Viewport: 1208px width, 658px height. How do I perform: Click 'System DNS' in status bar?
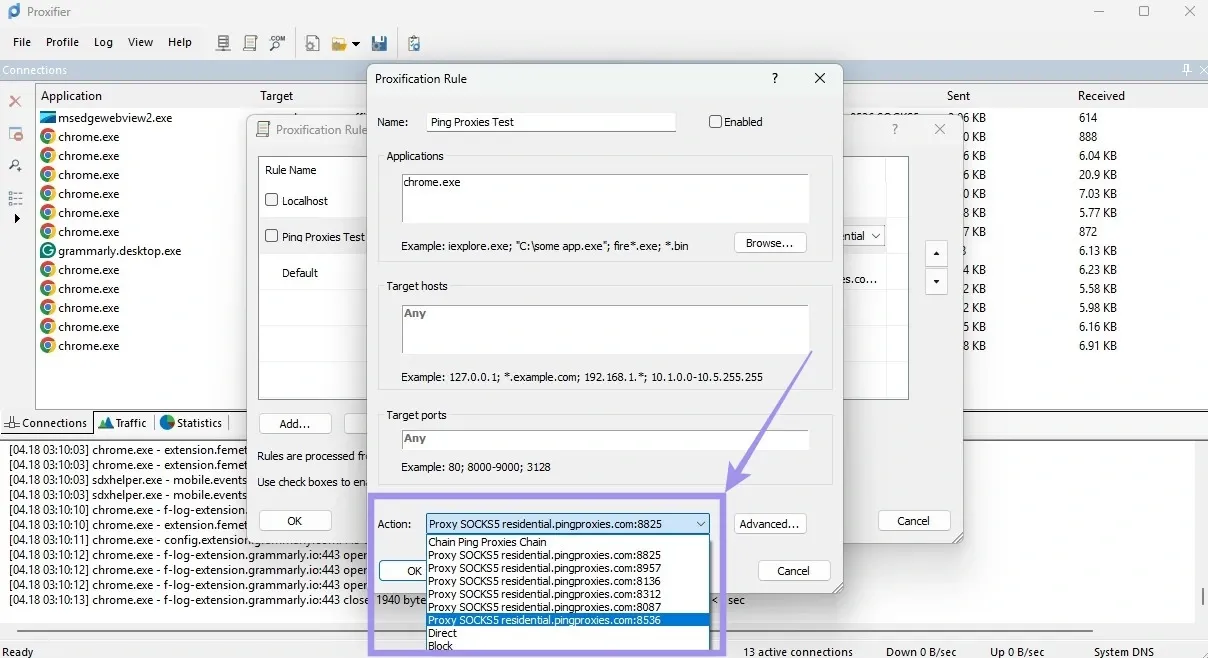pos(1124,652)
